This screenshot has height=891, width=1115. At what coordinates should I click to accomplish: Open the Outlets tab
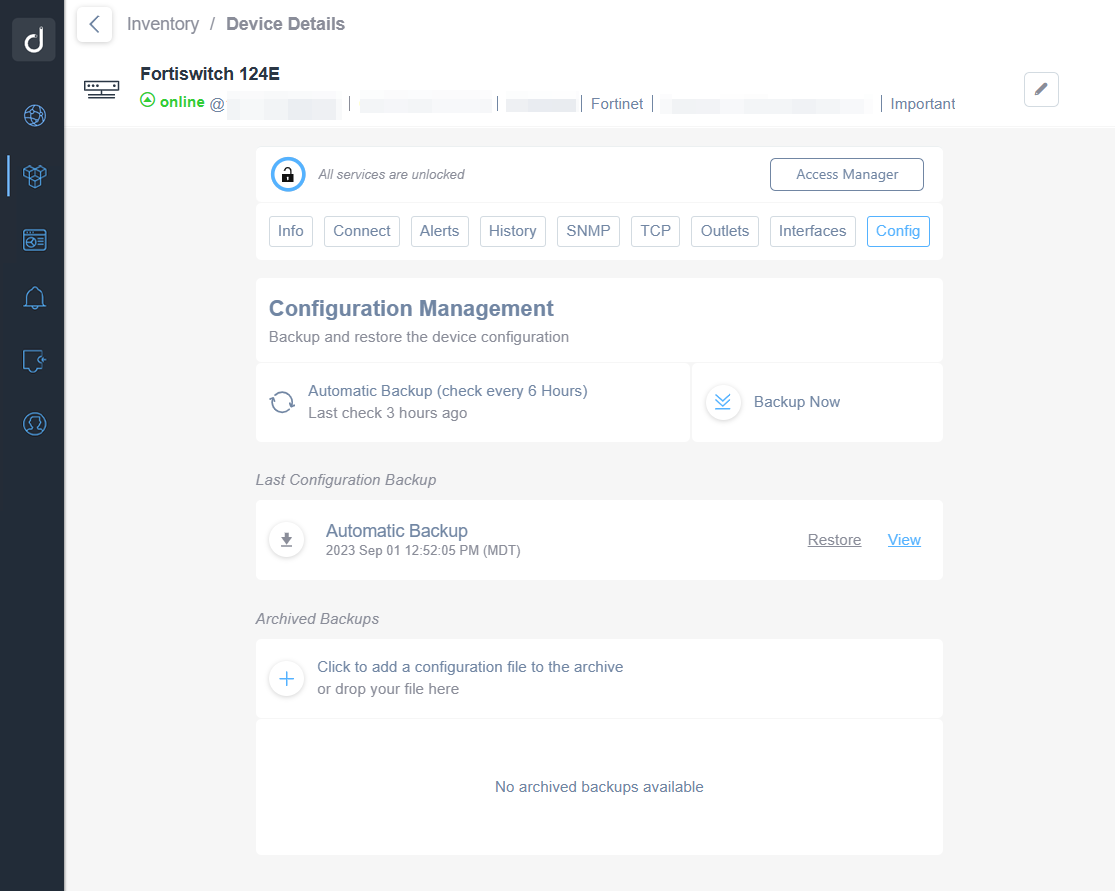(x=725, y=231)
